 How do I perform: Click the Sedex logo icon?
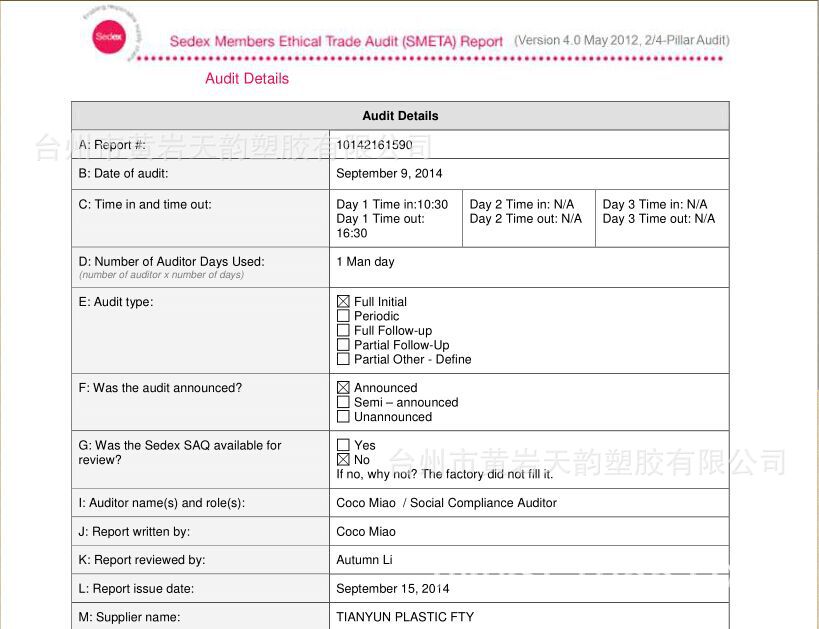click(109, 37)
